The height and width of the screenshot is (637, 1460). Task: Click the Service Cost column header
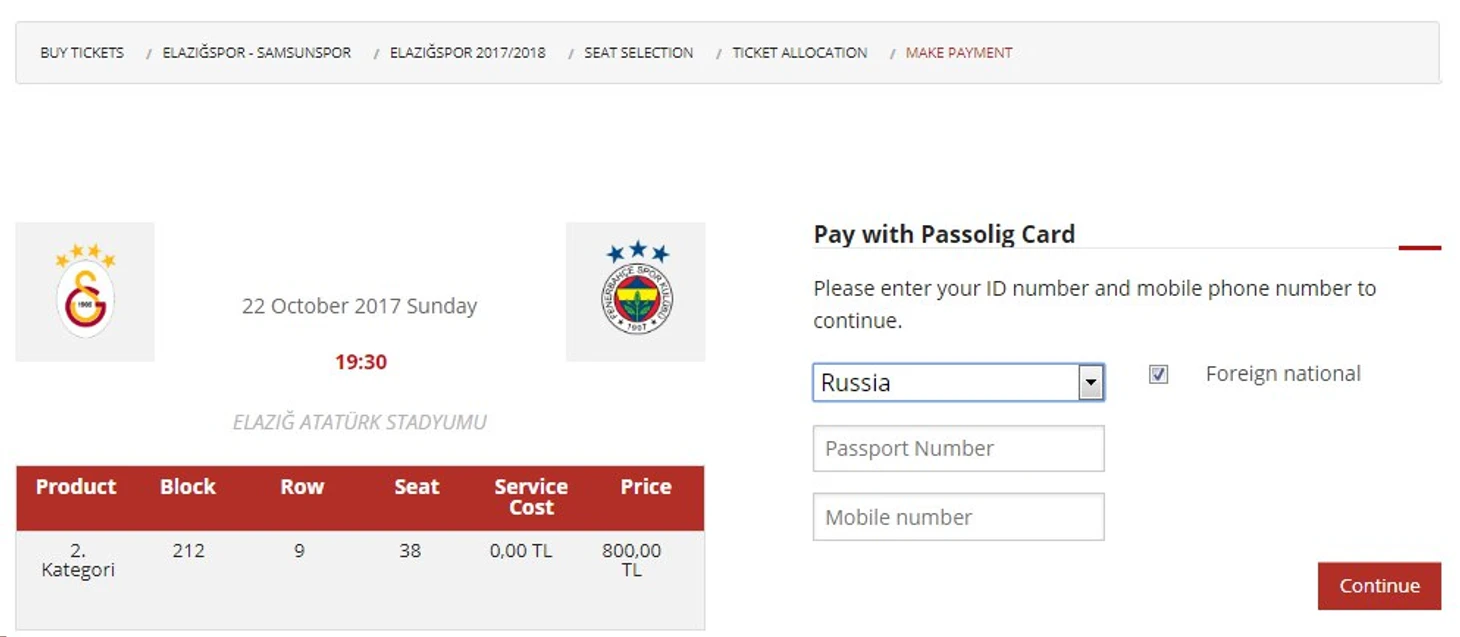tap(530, 497)
